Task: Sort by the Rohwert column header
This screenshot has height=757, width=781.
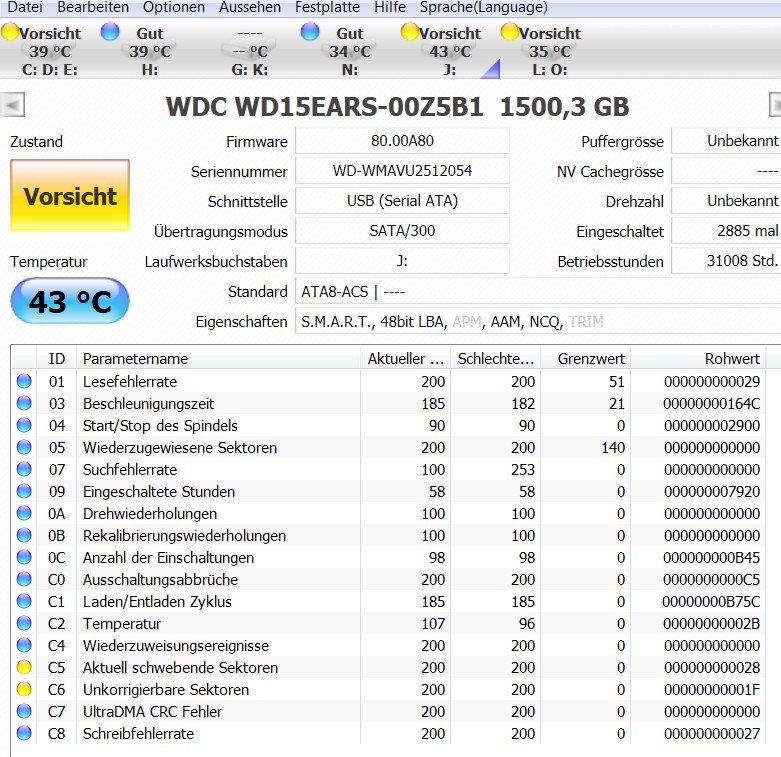Action: click(x=698, y=359)
